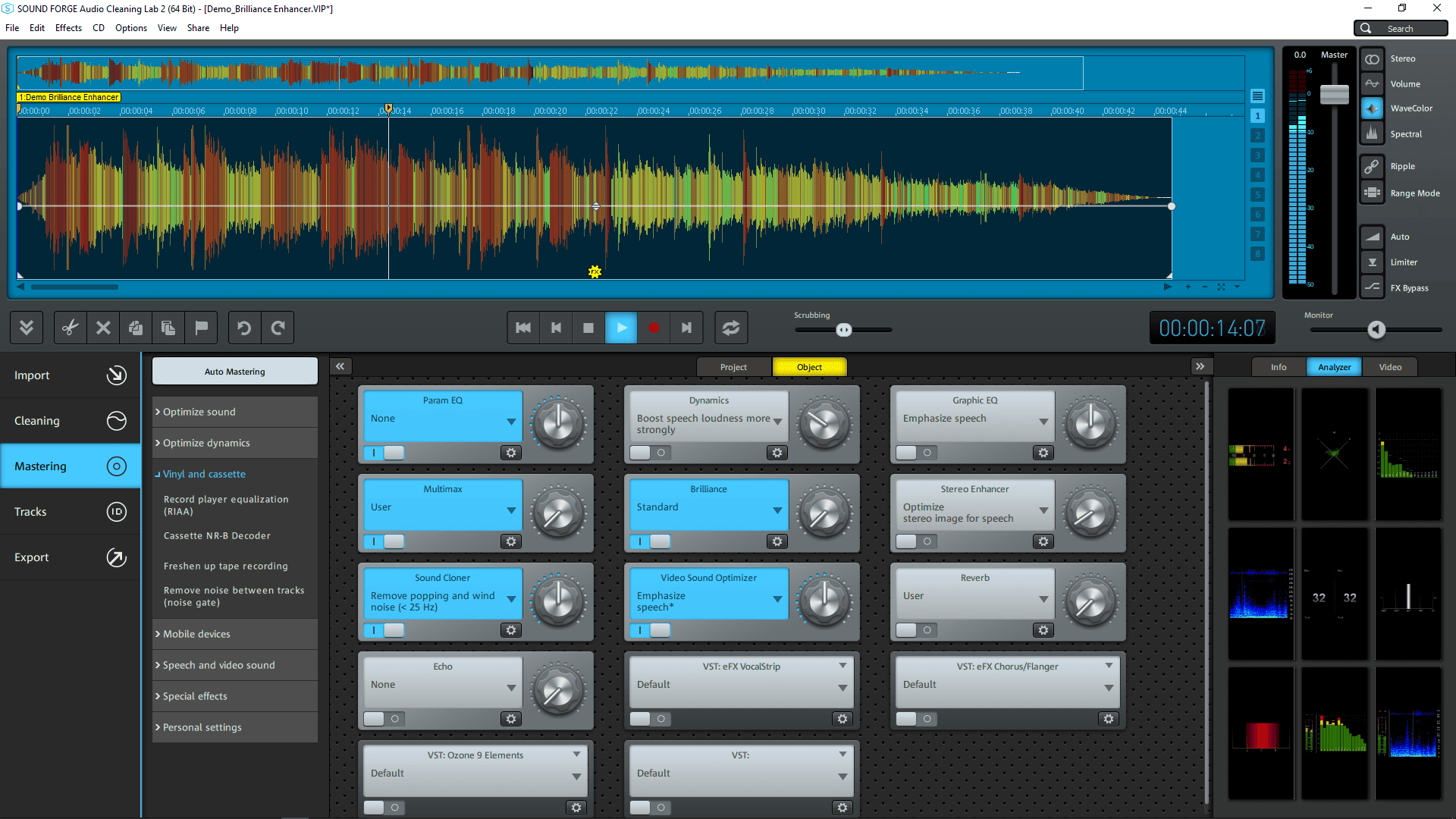Click the Search field

click(1401, 28)
